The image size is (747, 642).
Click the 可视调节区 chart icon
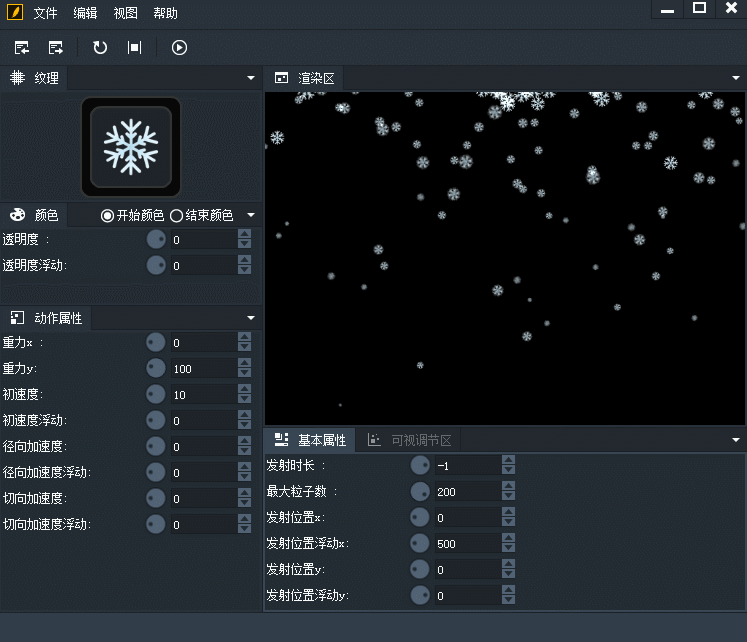click(x=374, y=440)
